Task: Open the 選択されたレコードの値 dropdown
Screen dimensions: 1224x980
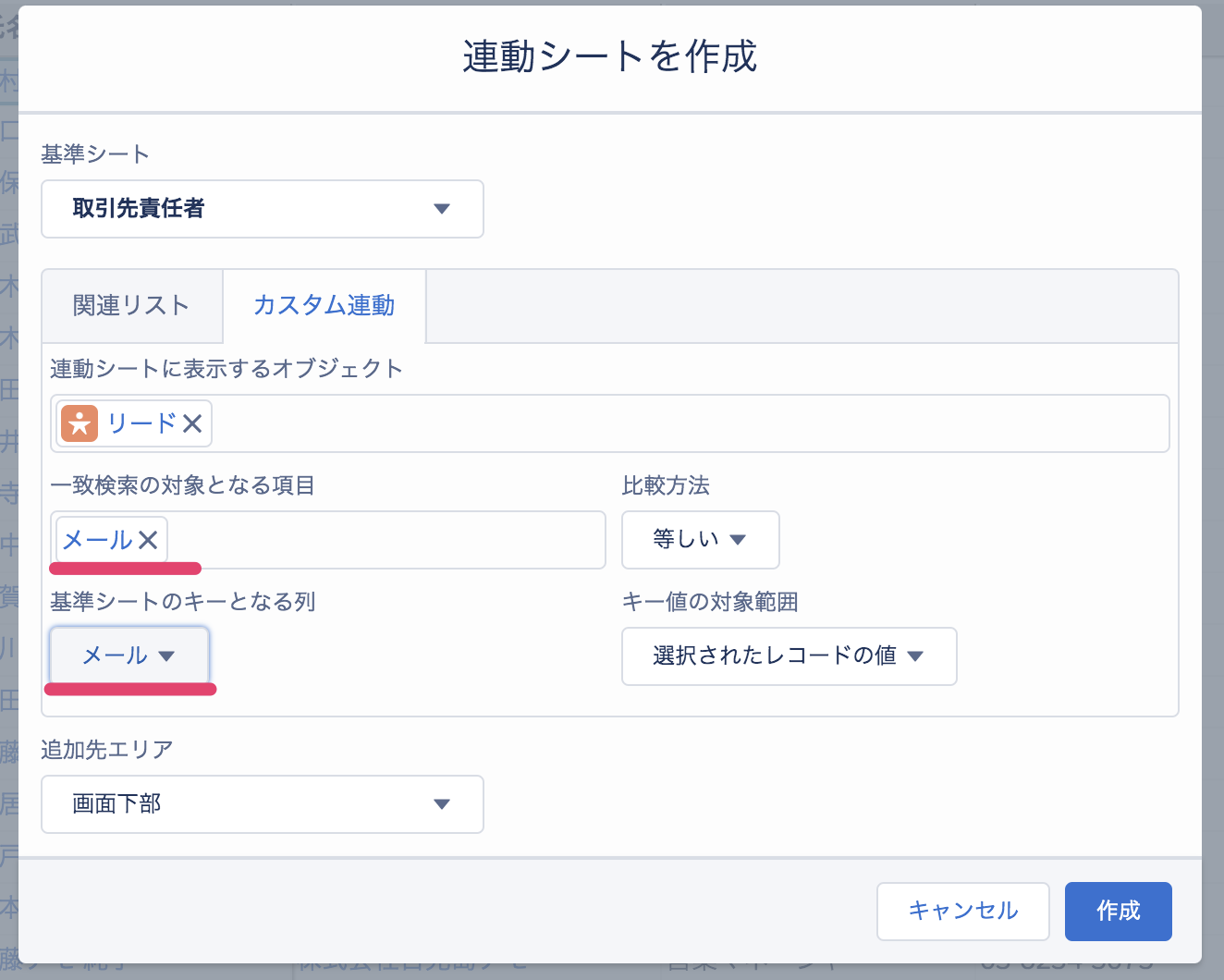Action: pos(789,656)
